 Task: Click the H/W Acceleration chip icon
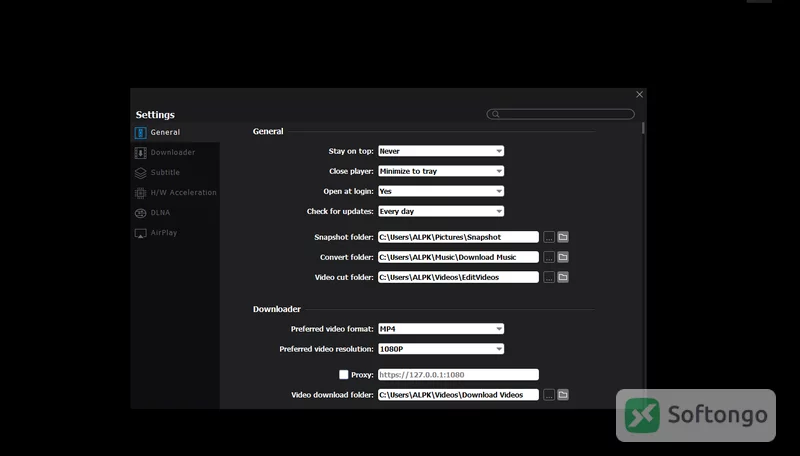coord(140,193)
